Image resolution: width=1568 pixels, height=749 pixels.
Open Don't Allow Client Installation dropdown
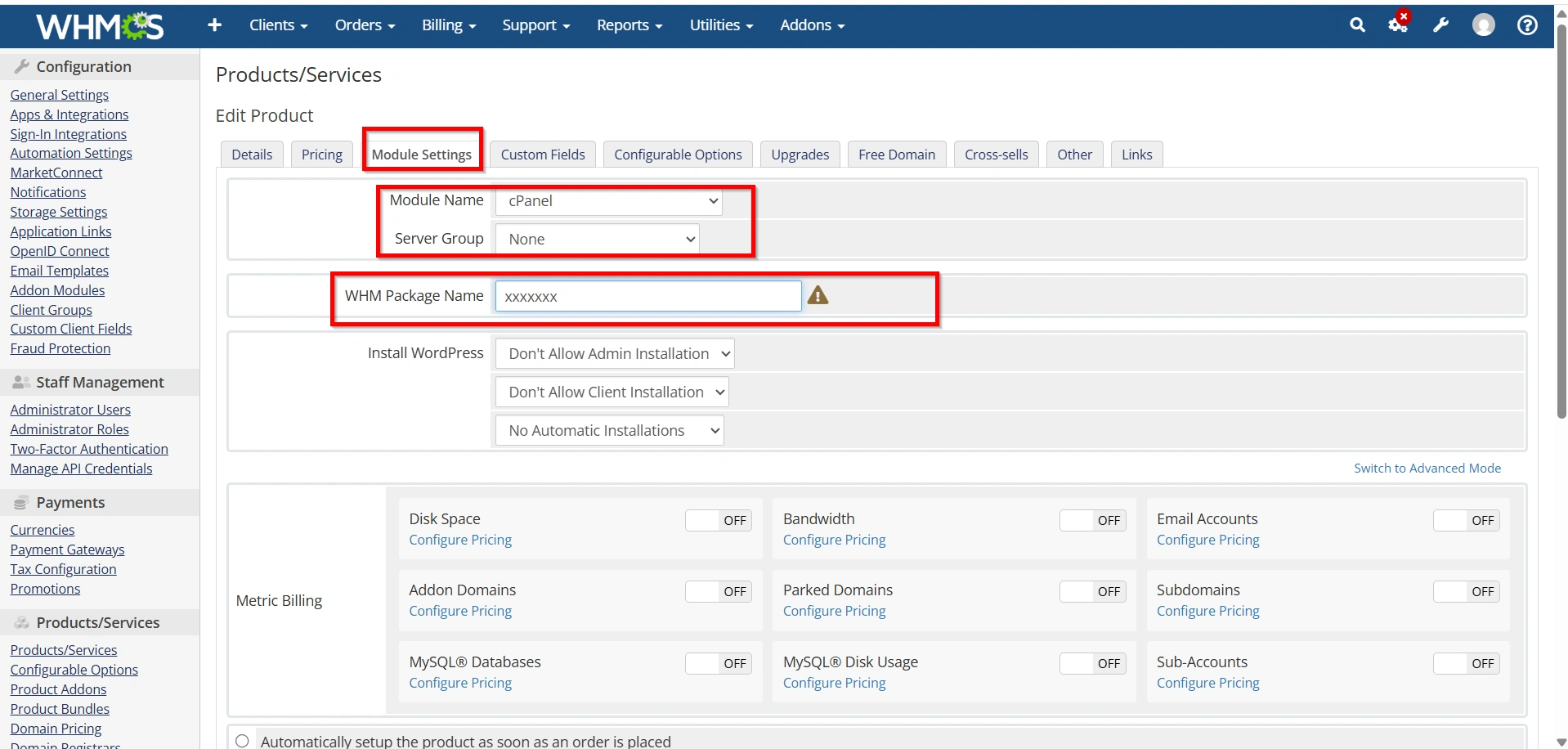click(x=612, y=392)
